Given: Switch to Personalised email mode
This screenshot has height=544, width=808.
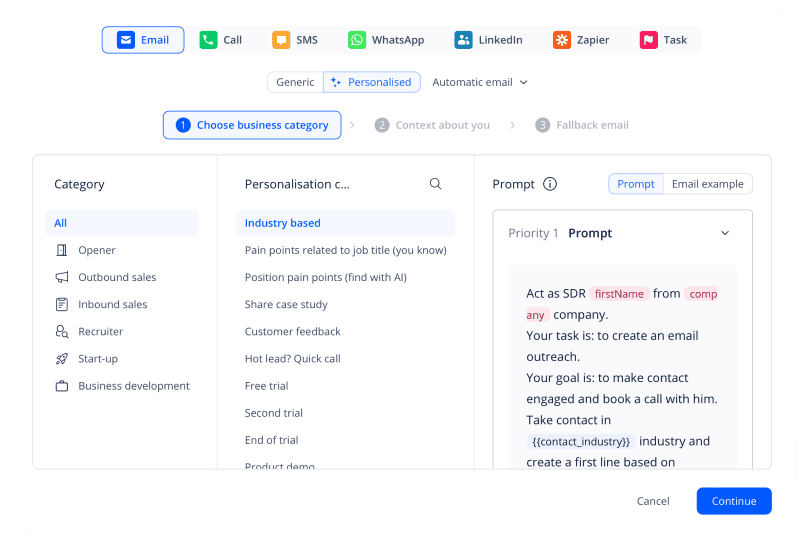Looking at the screenshot, I should pos(372,82).
